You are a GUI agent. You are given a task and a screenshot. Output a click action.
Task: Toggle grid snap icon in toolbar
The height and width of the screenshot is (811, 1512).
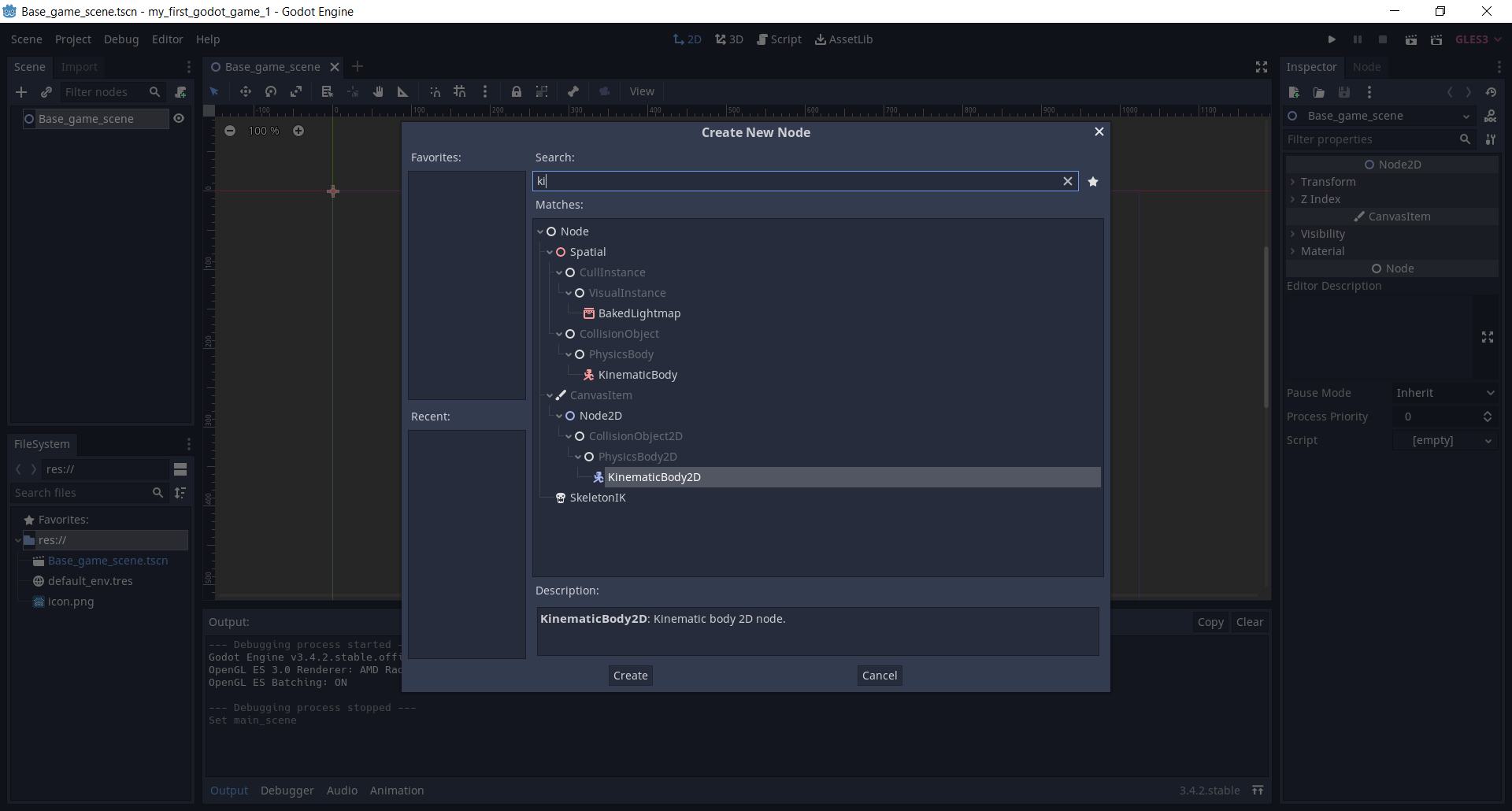tap(460, 91)
